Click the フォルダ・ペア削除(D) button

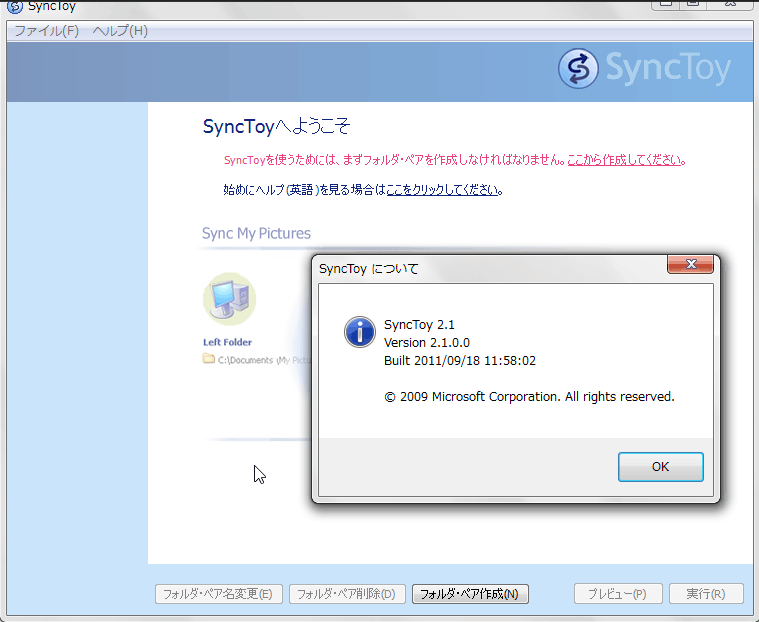[x=347, y=594]
